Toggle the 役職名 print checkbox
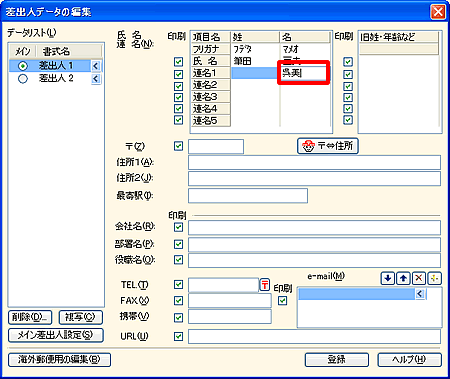 [x=179, y=260]
